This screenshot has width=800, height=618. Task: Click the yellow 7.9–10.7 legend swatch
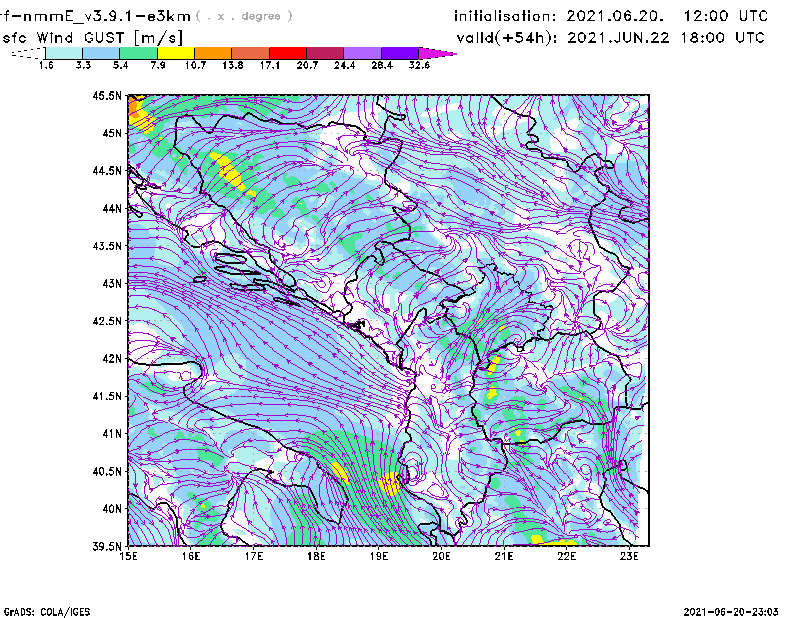176,53
